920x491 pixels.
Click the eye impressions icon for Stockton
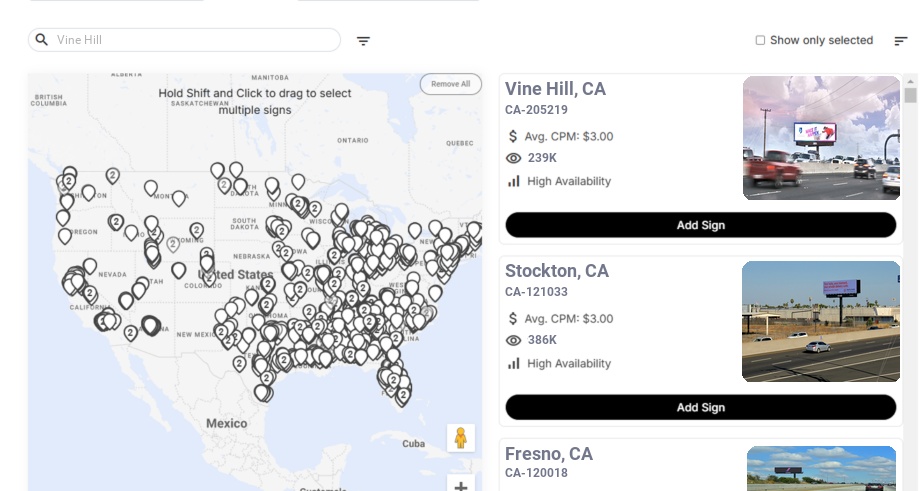[x=514, y=341]
